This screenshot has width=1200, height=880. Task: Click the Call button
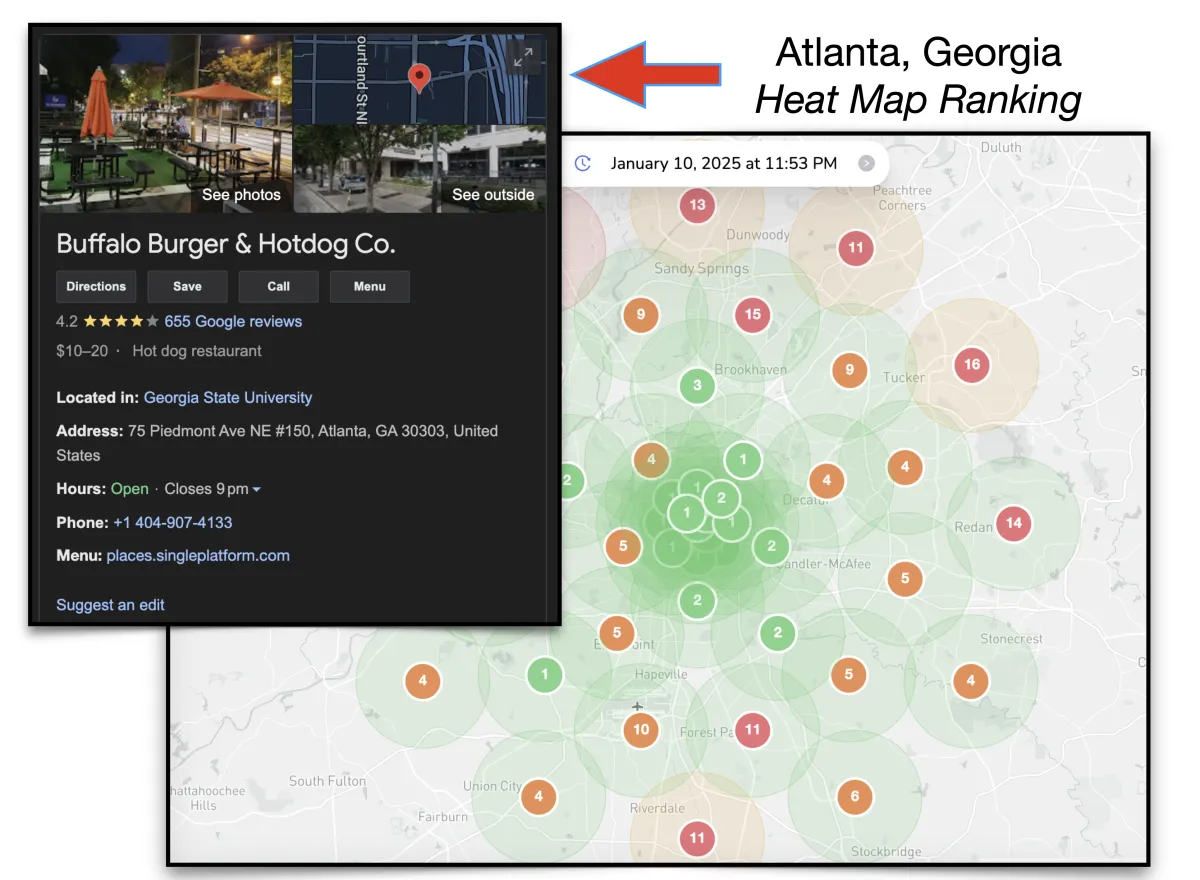278,286
